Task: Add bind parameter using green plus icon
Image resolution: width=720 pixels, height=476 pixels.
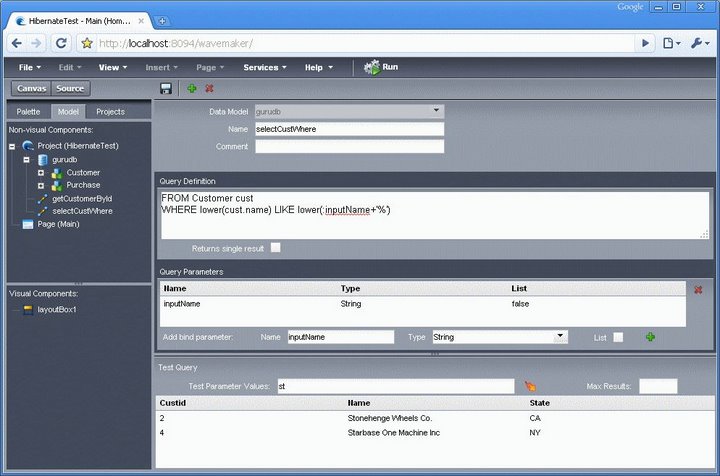Action: pos(650,337)
